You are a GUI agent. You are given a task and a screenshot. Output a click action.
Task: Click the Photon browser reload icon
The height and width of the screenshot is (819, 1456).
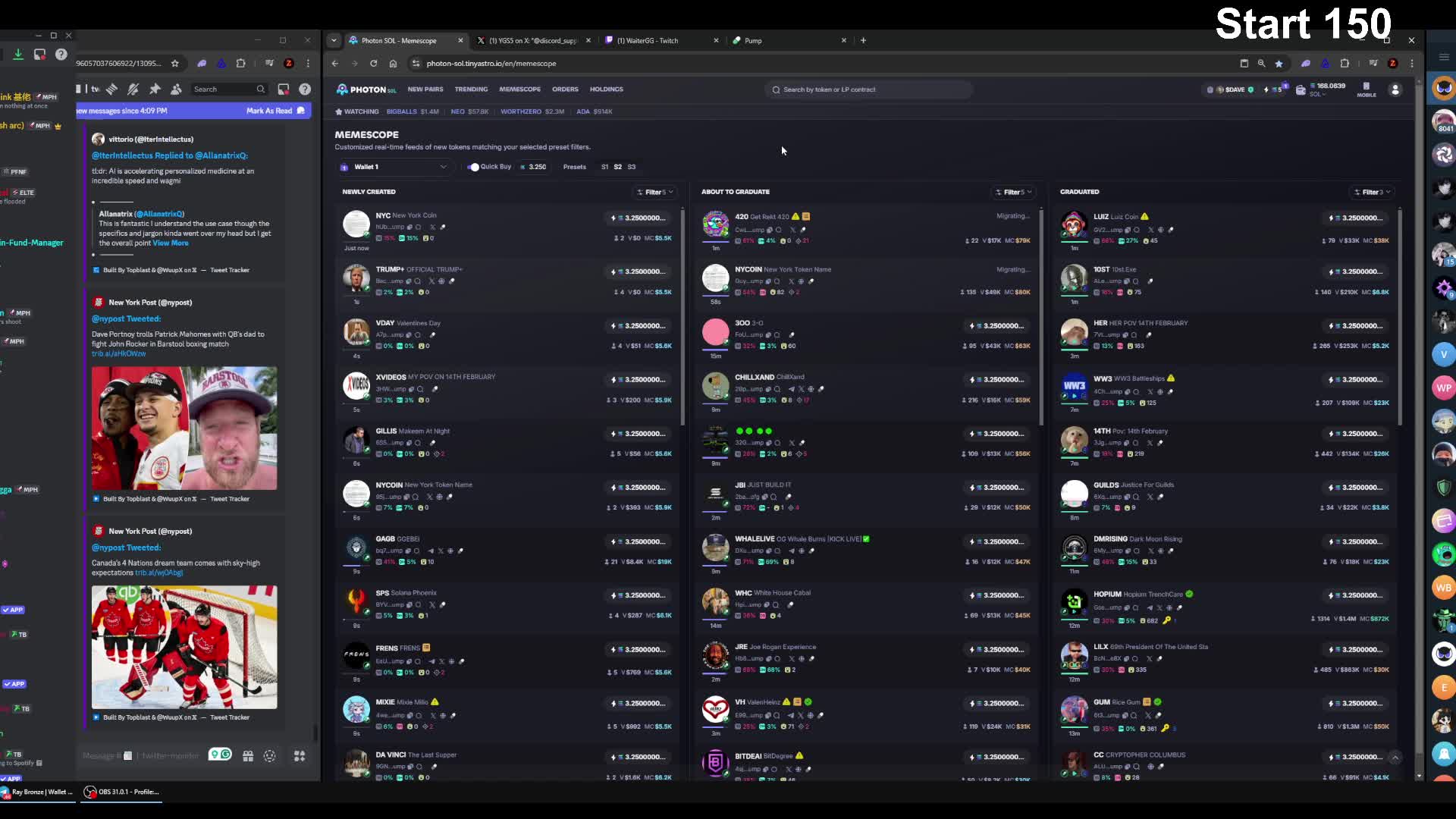point(373,64)
